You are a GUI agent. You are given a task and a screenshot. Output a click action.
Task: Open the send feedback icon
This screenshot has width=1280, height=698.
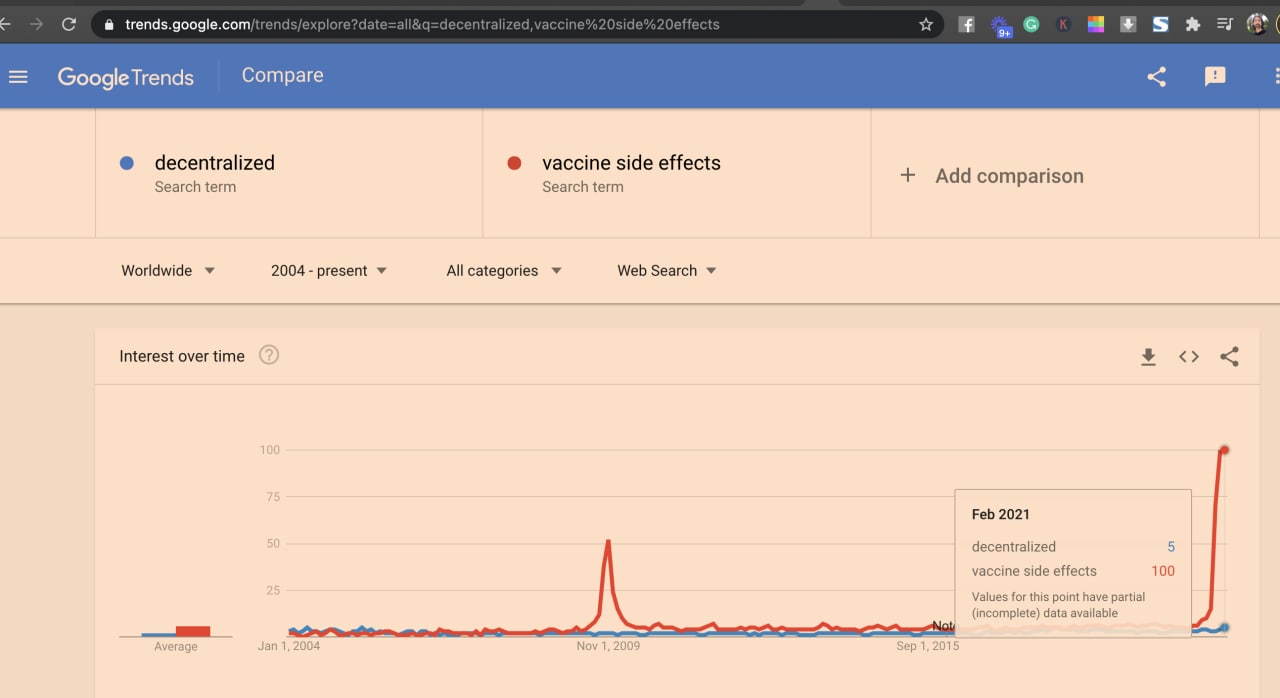click(x=1215, y=76)
